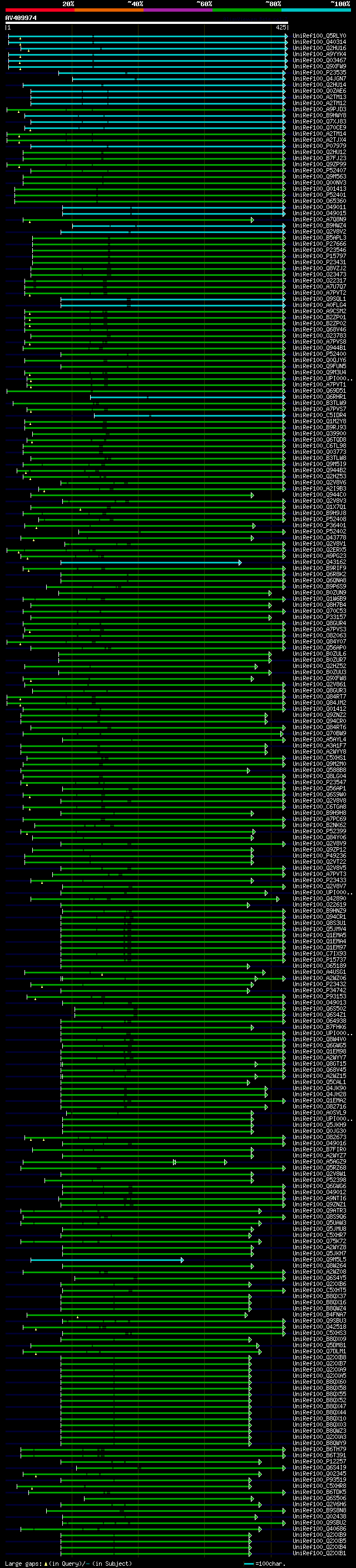Select the UniRef100_B2ZP01 label
Image resolution: width=356 pixels, height=1568 pixels.
(319, 318)
